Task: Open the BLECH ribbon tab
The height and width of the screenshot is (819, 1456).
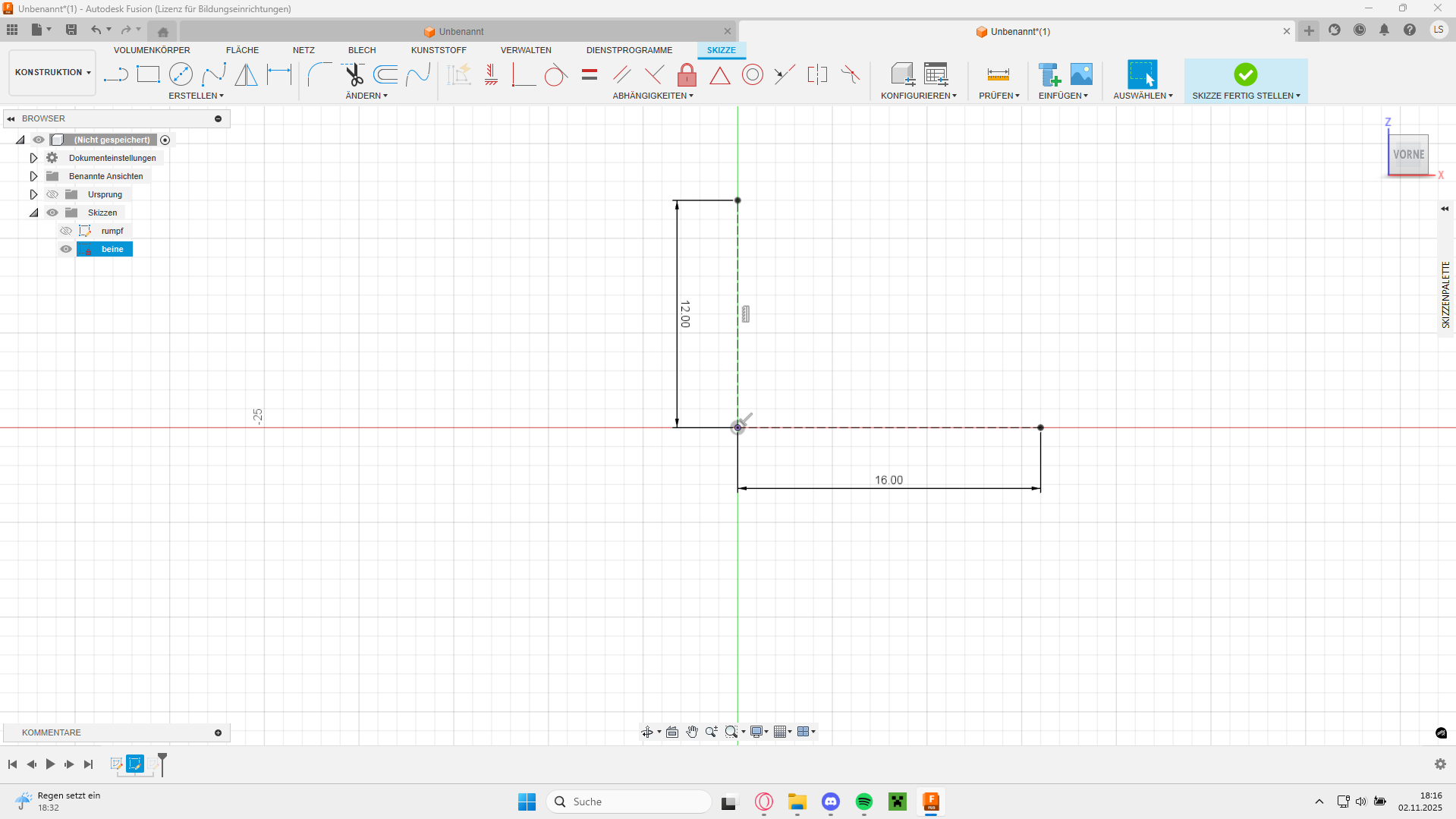Action: click(362, 50)
